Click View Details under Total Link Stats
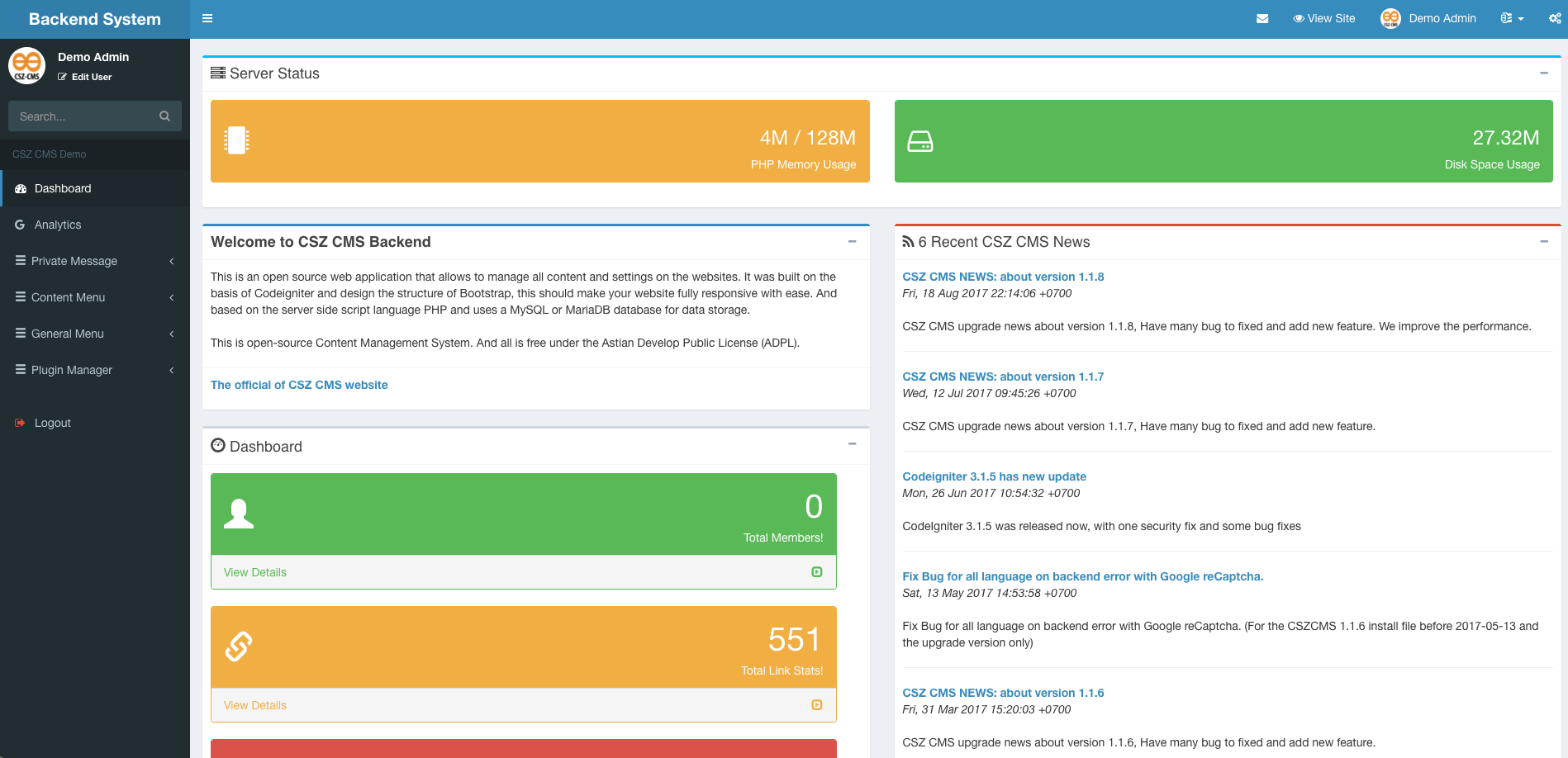Screen dimensions: 1568x758 pos(255,705)
